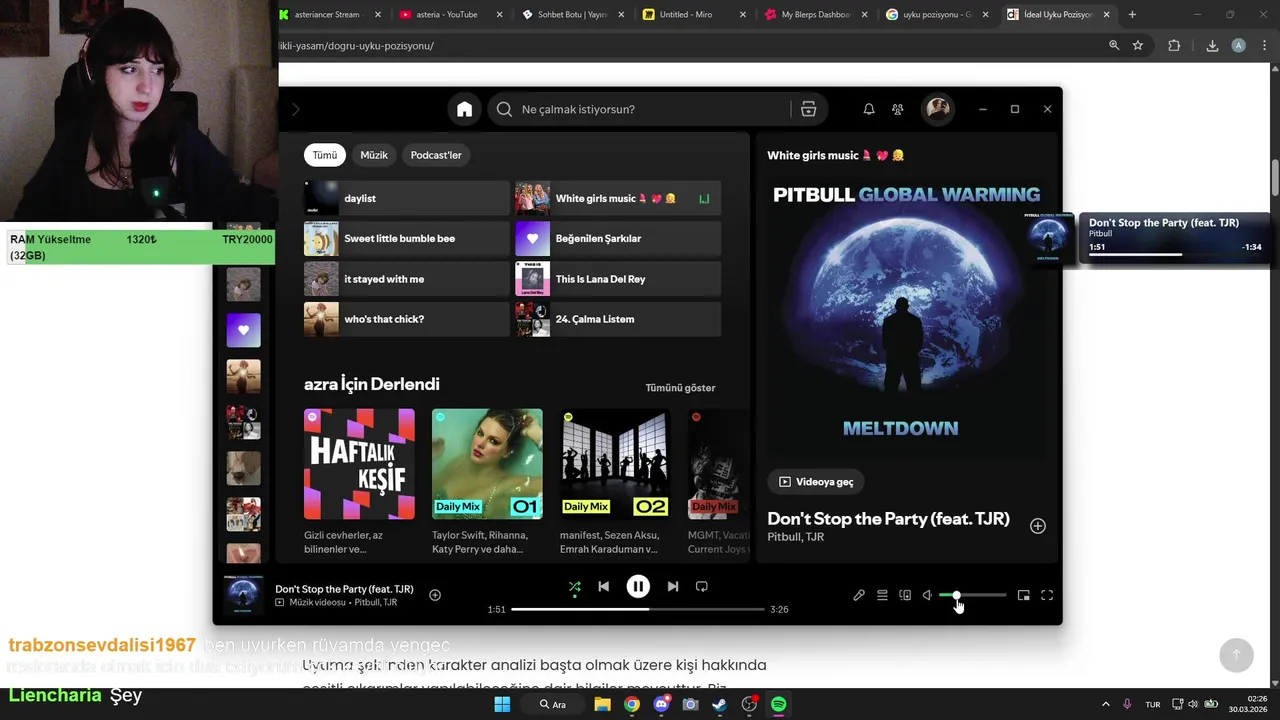Click Videoya geç button

[x=816, y=482]
